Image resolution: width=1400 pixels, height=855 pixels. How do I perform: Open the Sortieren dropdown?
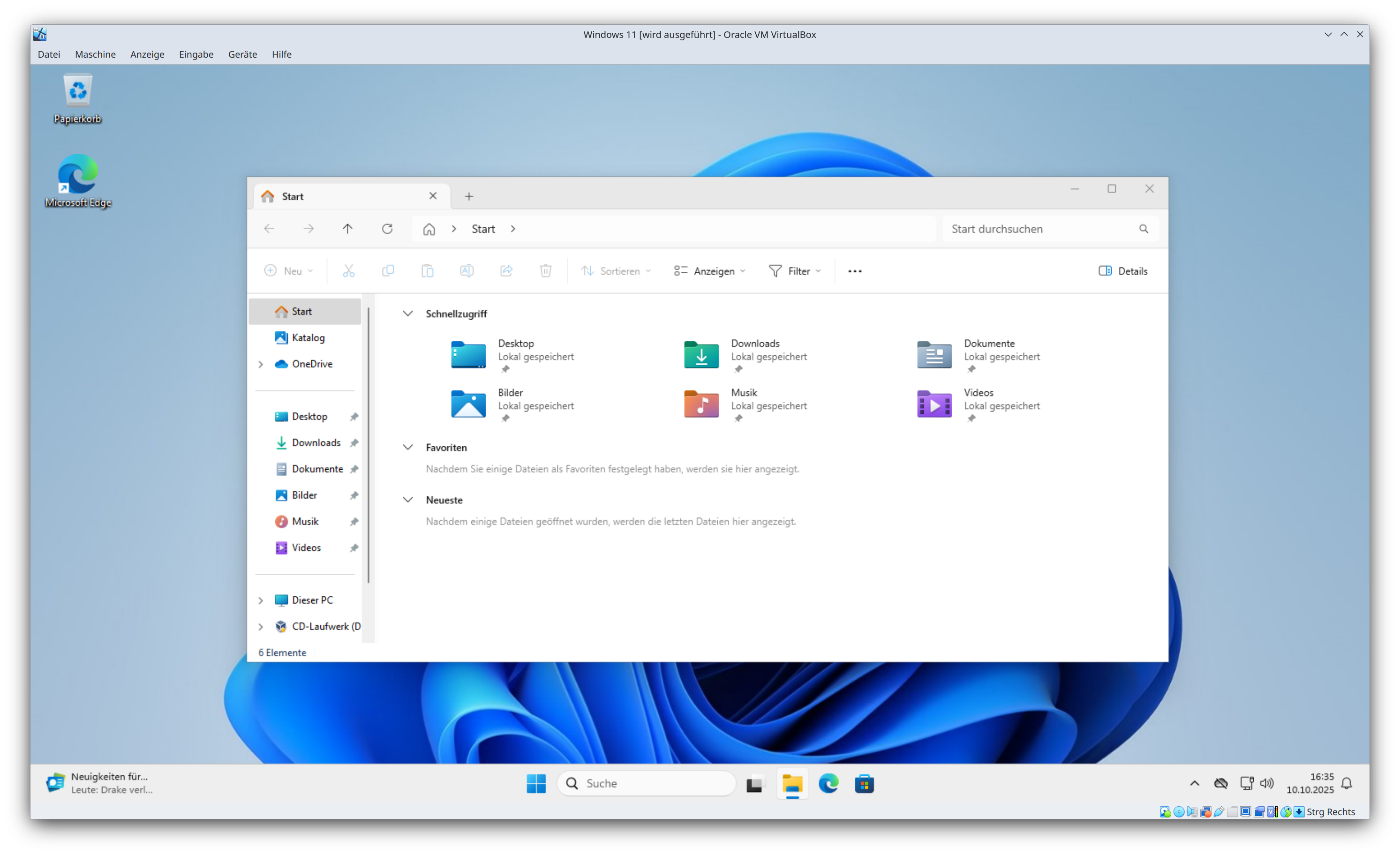tap(616, 271)
